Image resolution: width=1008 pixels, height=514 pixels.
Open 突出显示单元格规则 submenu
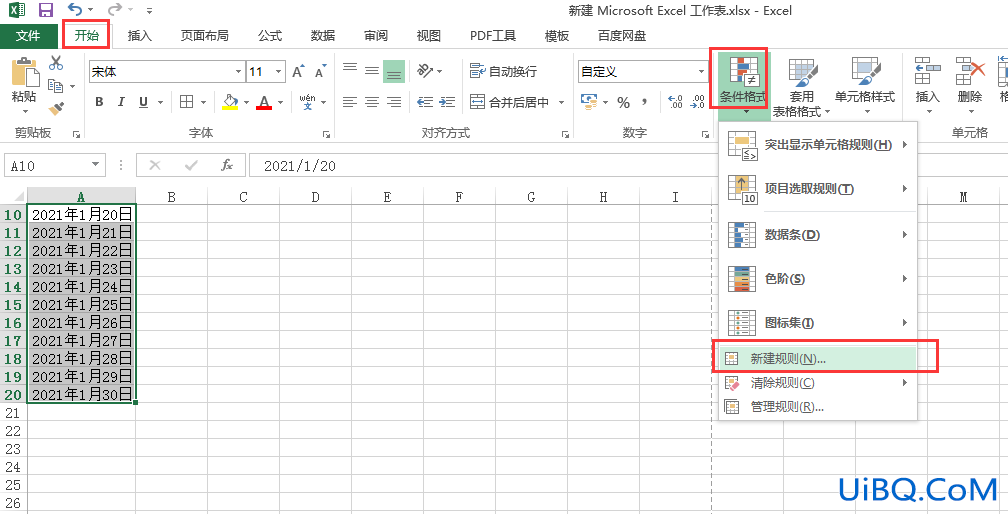tap(818, 145)
